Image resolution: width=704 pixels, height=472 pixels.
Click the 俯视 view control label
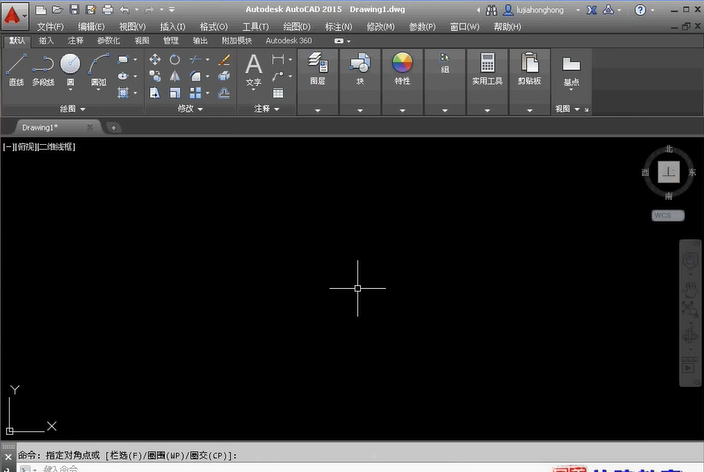(x=26, y=147)
